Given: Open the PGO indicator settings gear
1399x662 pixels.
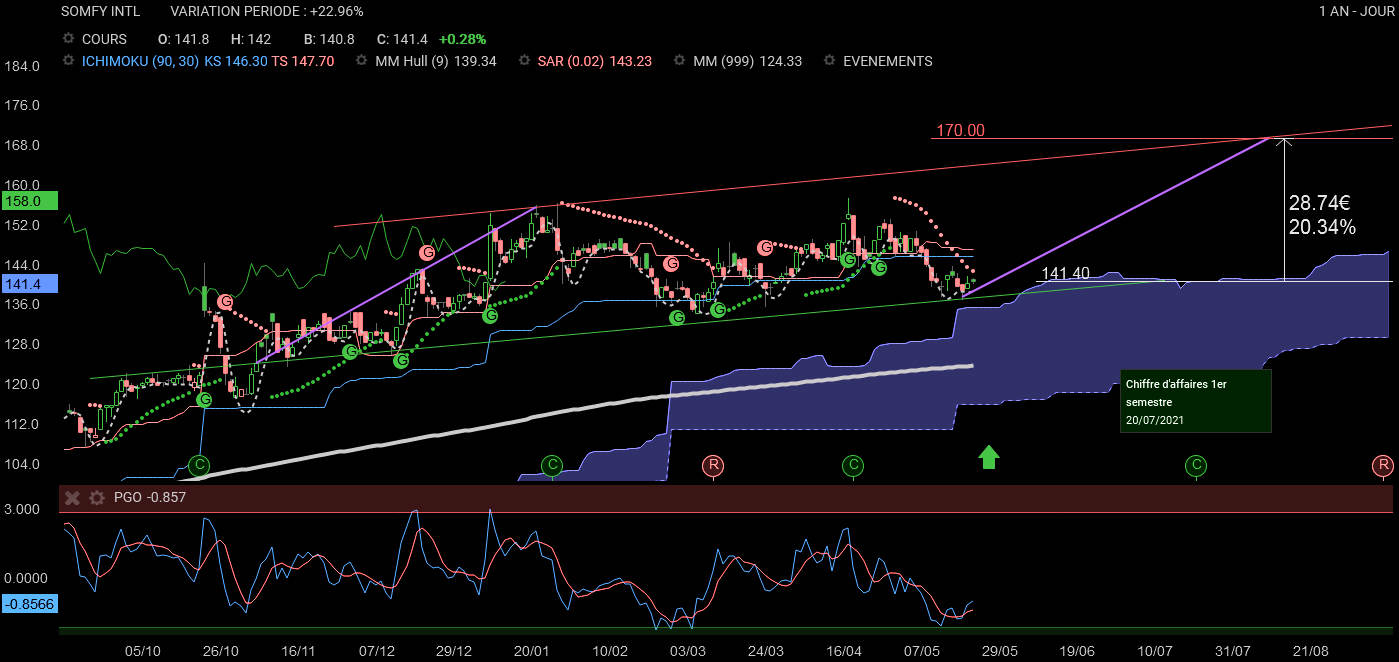Looking at the screenshot, I should pos(96,497).
